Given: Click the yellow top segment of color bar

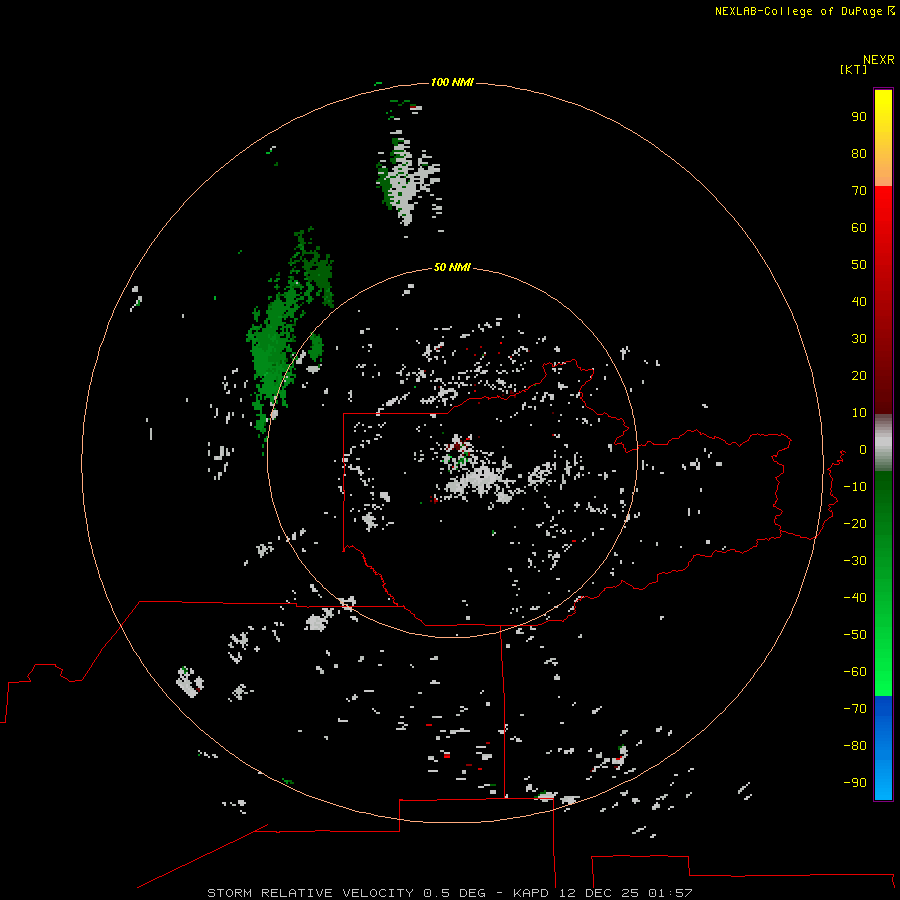Looking at the screenshot, I should (883, 138).
